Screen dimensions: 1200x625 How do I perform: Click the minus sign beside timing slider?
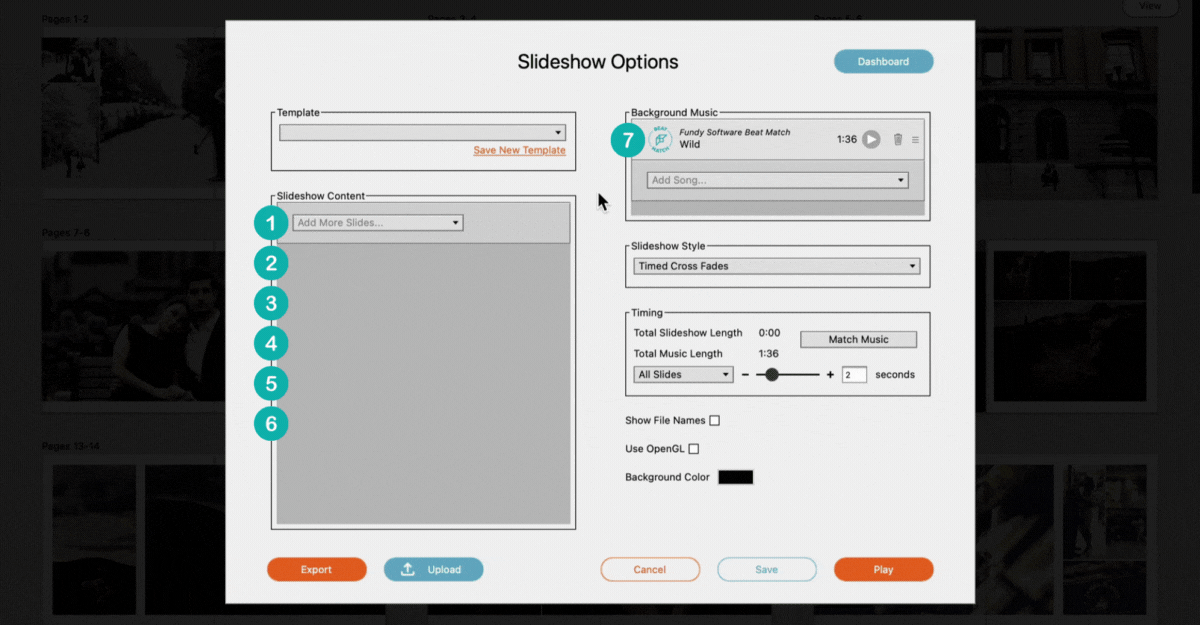coord(745,375)
